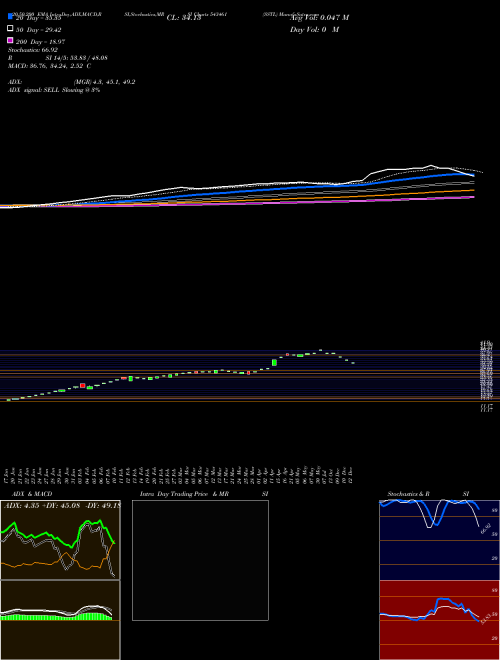Click the magenta 200 Day EMA legend swatch
The image size is (500, 660).
coord(10,40)
